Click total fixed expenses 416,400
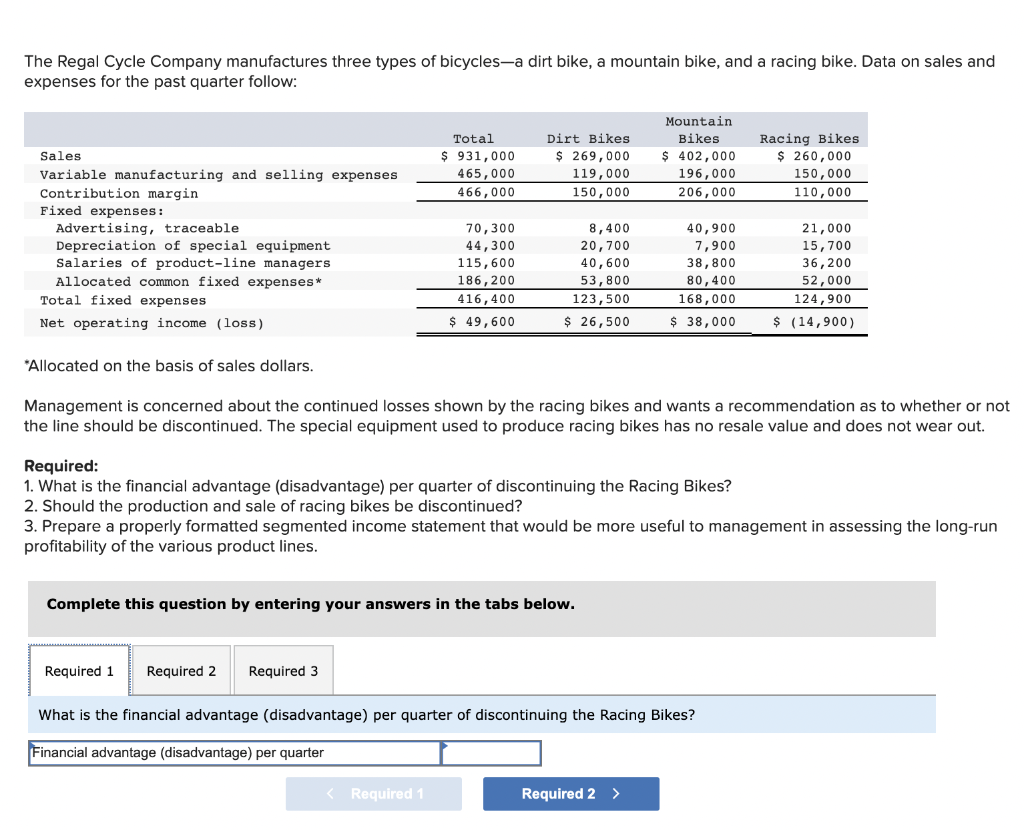This screenshot has width=1024, height=830. click(x=486, y=299)
